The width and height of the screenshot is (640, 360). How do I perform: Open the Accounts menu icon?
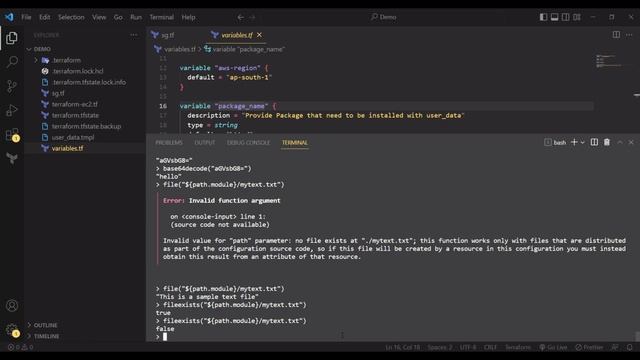[x=12, y=305]
